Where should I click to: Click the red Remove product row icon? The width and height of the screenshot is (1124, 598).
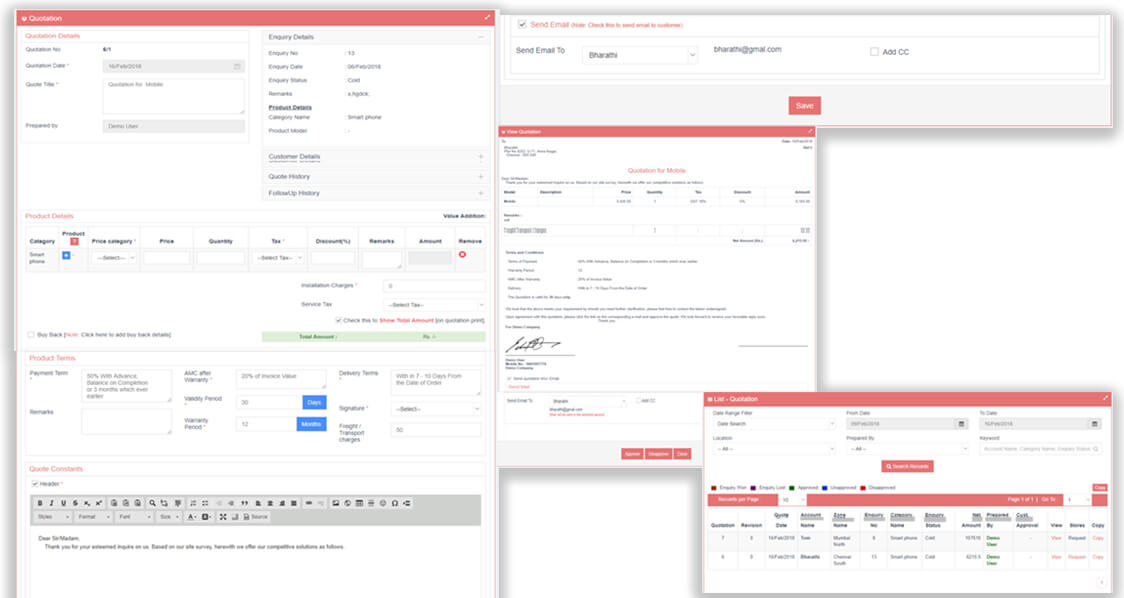[462, 255]
